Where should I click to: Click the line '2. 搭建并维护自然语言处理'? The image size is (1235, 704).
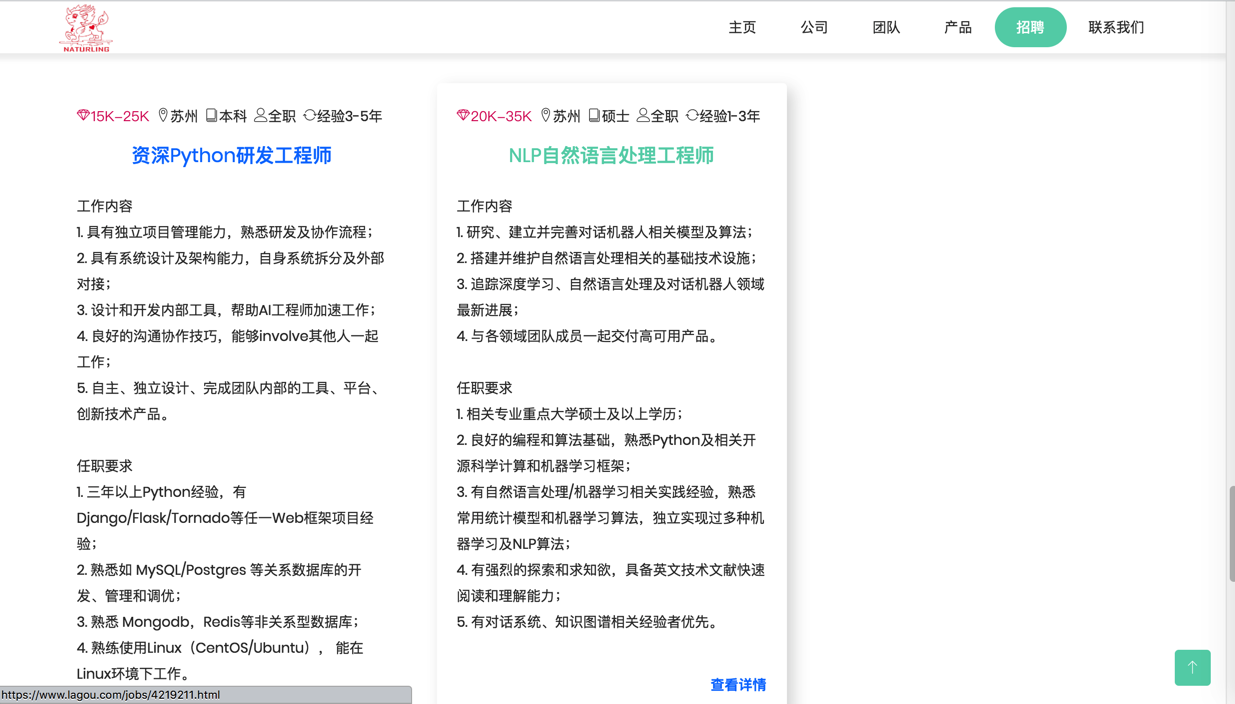point(607,258)
